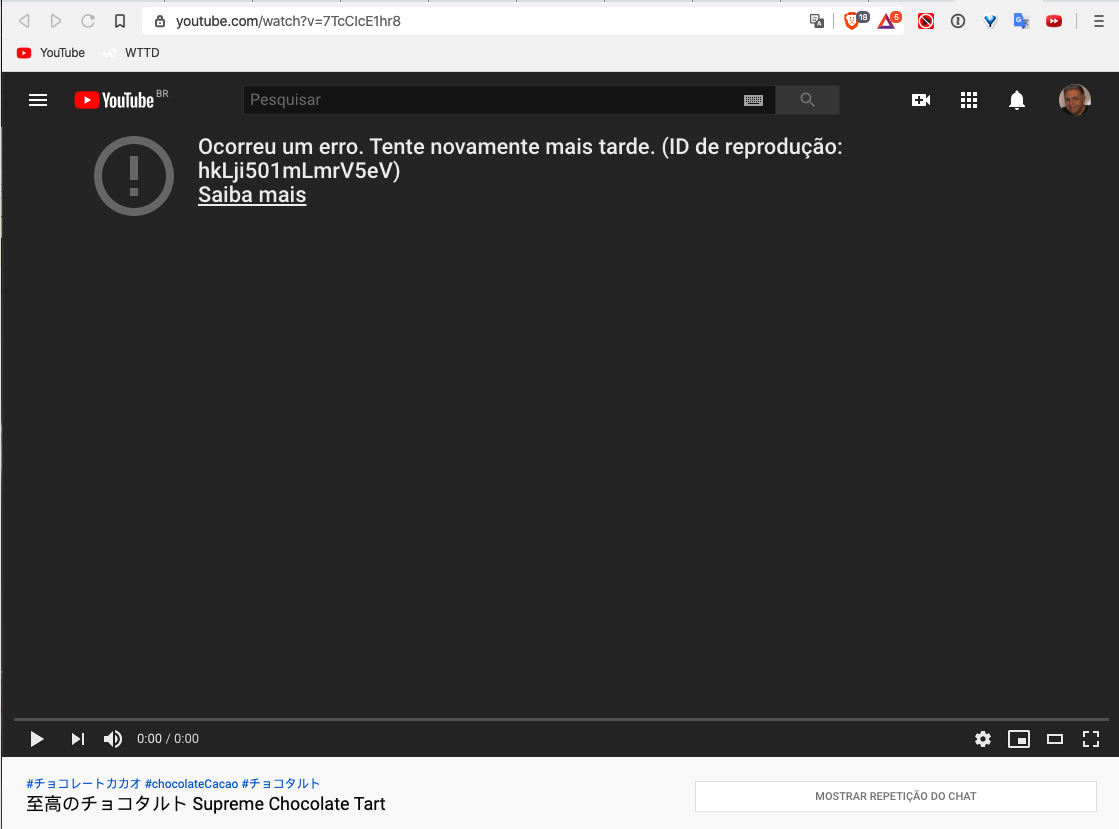The width and height of the screenshot is (1119, 829).
Task: Open the red blocker extension icon
Action: (926, 21)
